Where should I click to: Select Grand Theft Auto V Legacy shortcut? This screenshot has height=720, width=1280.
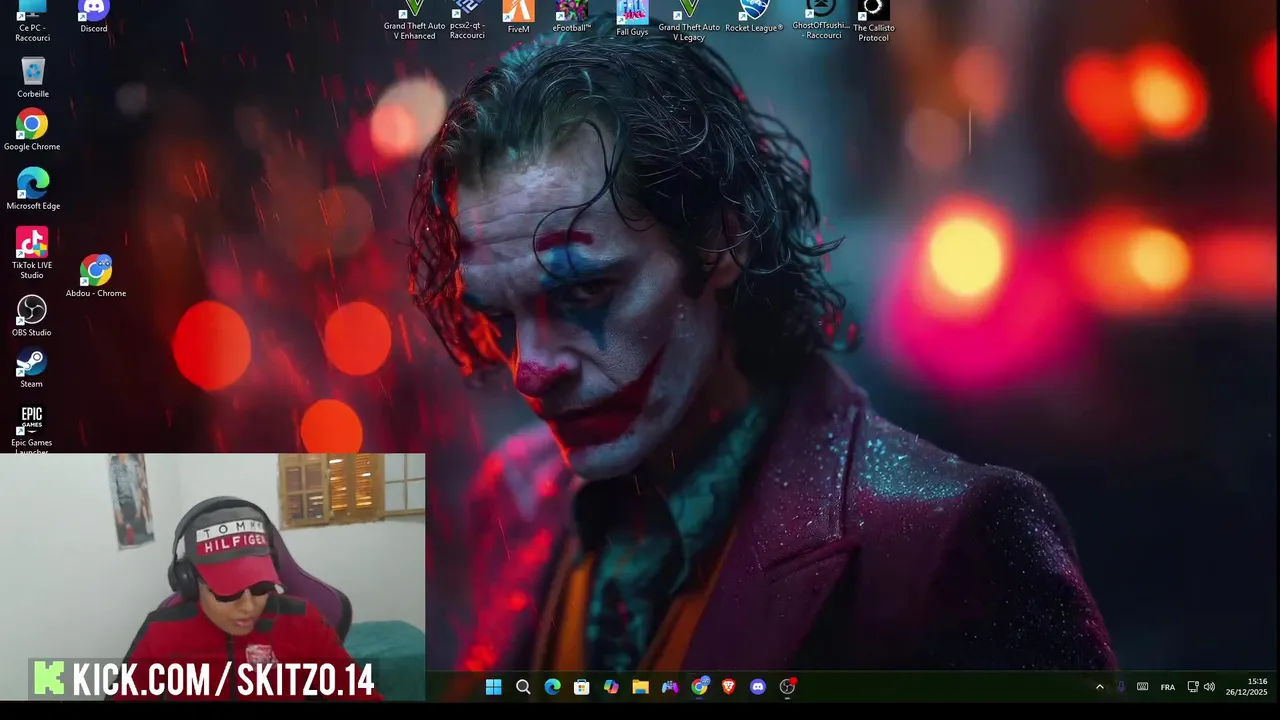(x=689, y=21)
